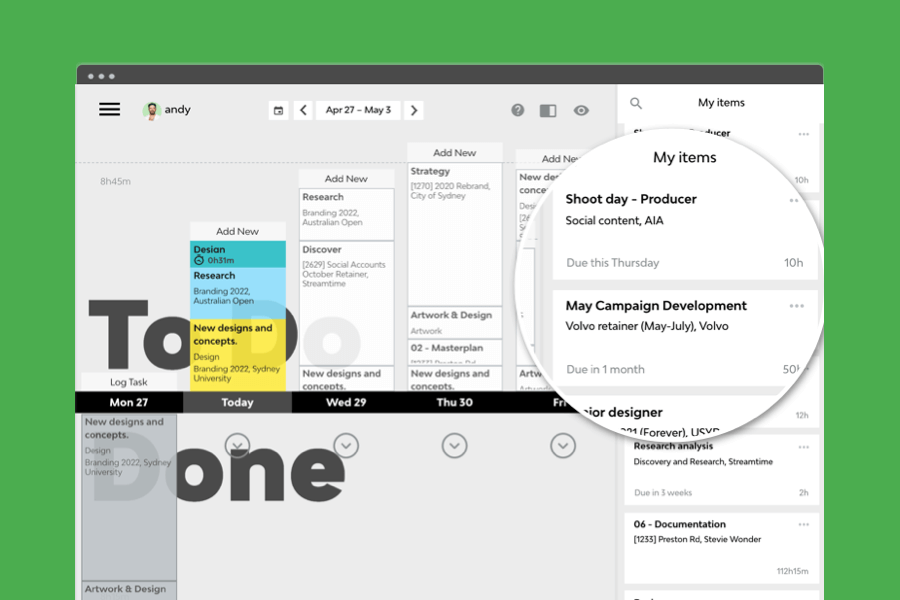
Task: Click Add New above Wed 29 column
Action: [346, 179]
